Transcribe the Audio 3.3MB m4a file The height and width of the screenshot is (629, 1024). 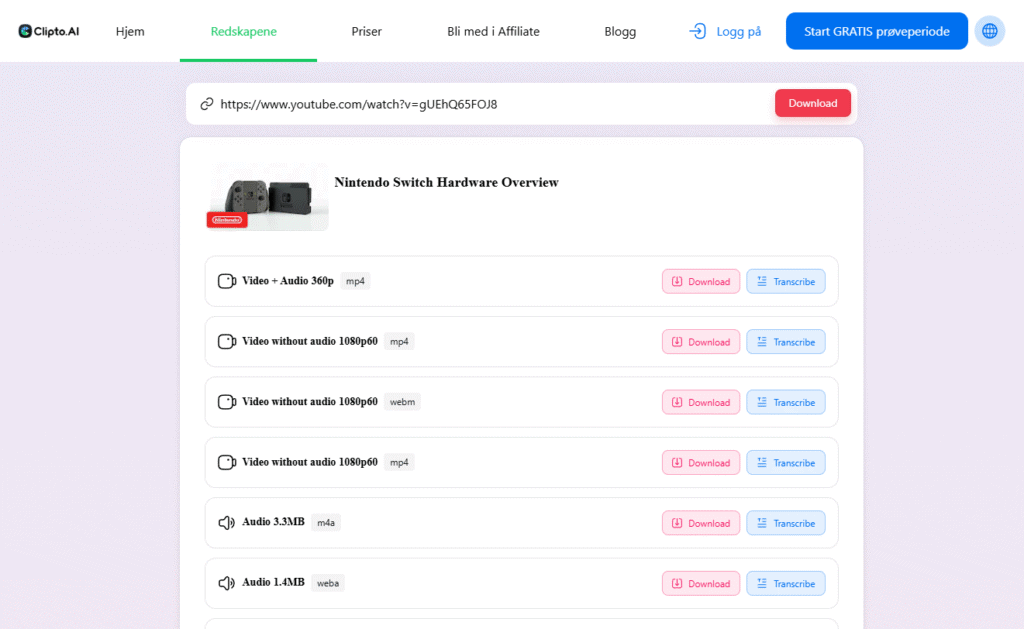tap(786, 523)
